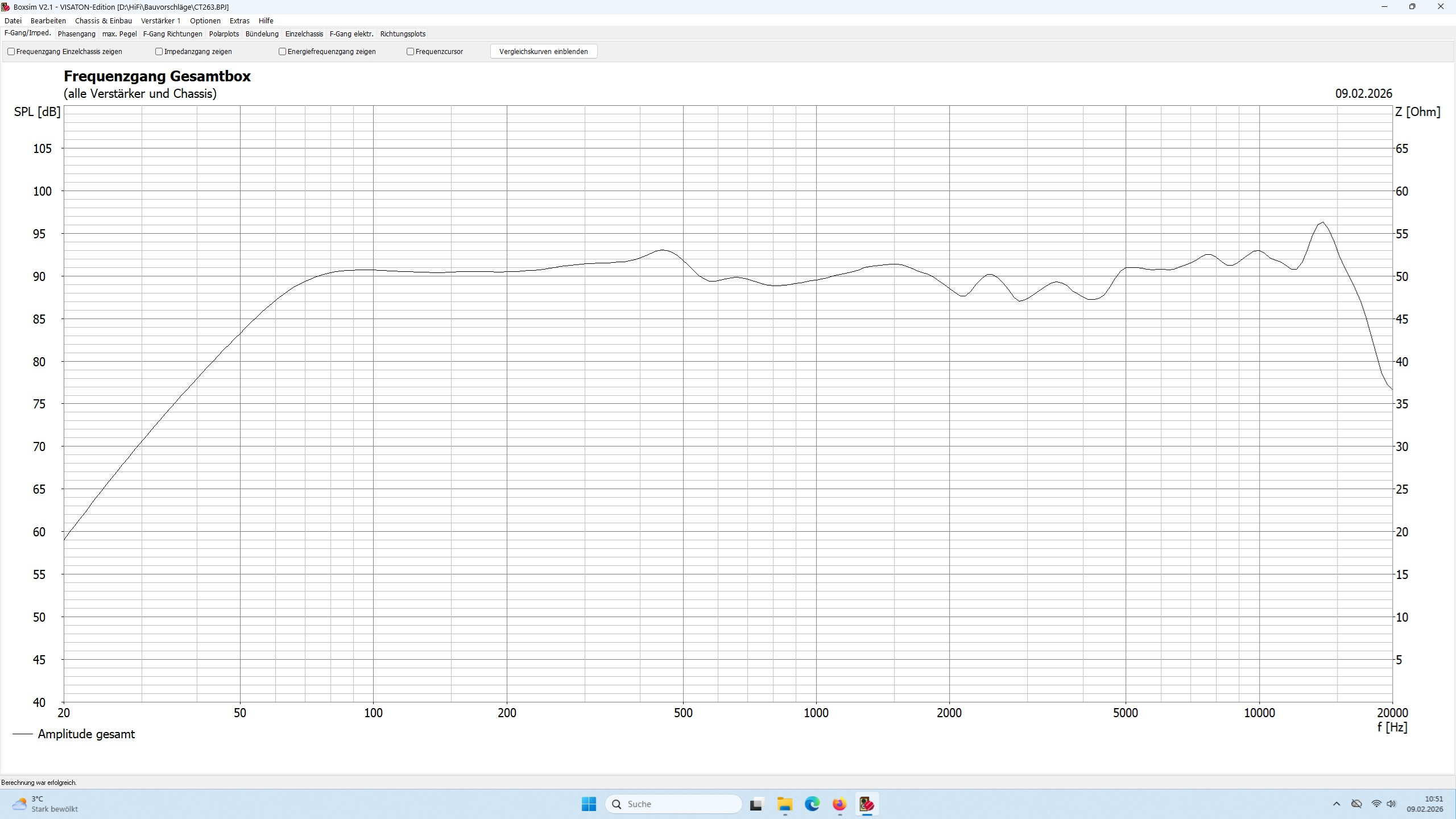Click Vergleichskurven einblenden button
The image size is (1456, 819).
[543, 52]
